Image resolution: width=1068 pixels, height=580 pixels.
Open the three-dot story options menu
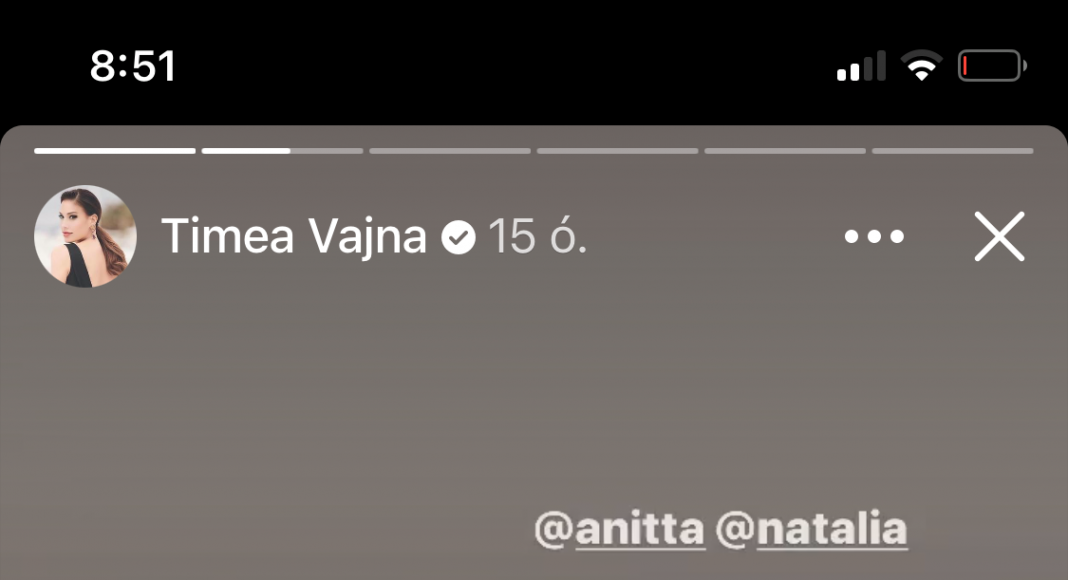tap(874, 236)
